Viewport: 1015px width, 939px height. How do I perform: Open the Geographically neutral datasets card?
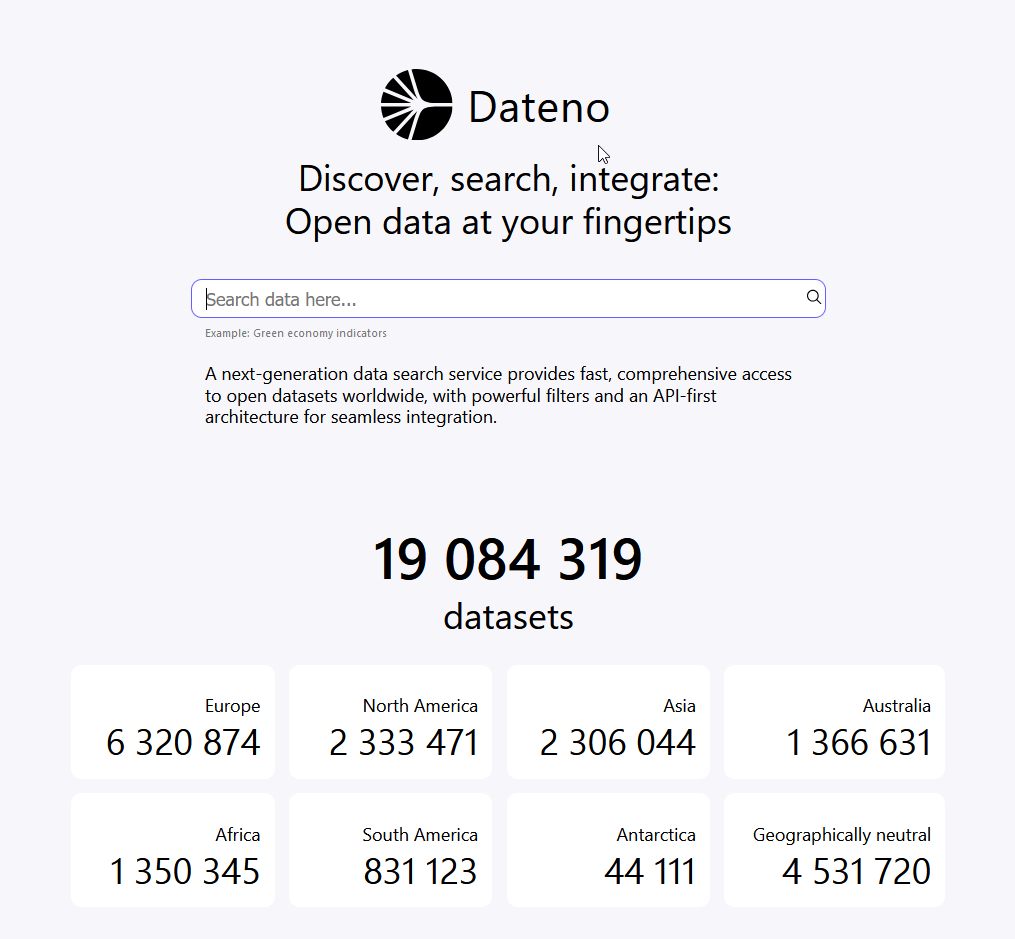[x=834, y=850]
